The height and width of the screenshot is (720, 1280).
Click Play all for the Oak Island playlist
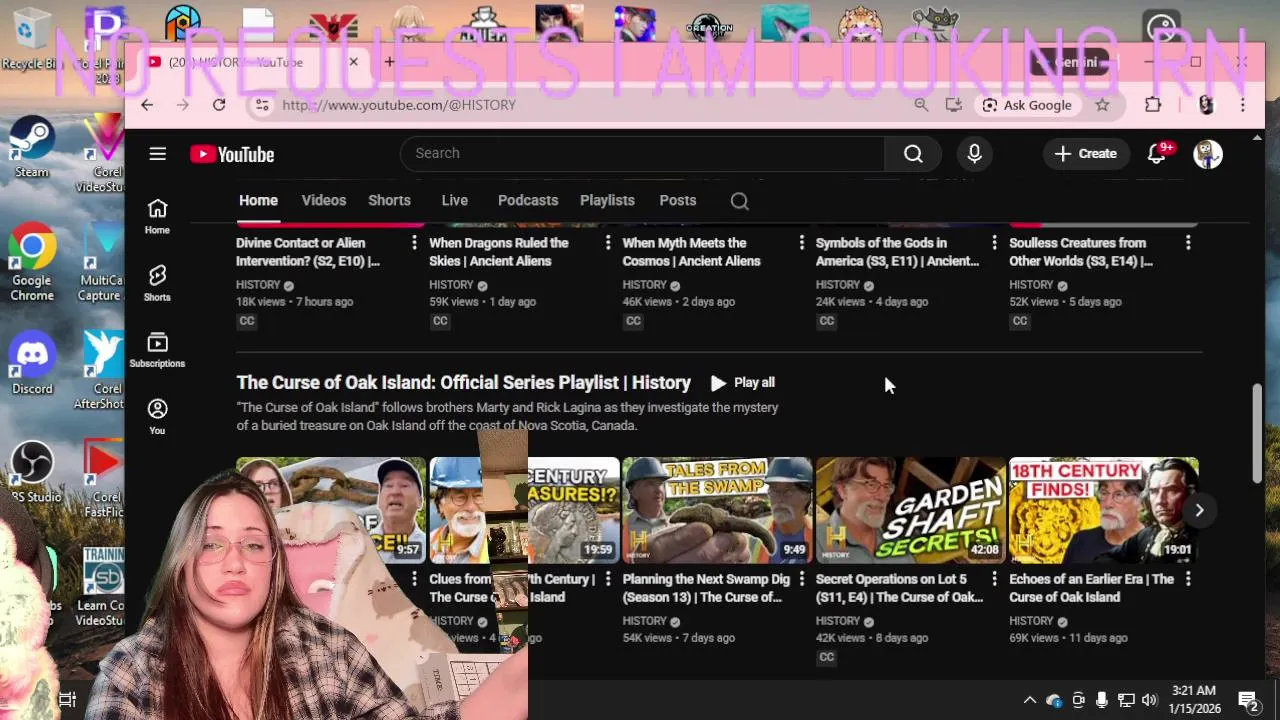click(742, 383)
